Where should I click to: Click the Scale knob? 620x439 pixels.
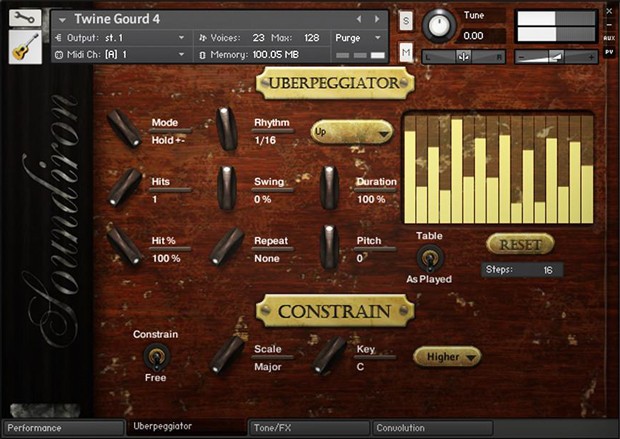pos(227,355)
